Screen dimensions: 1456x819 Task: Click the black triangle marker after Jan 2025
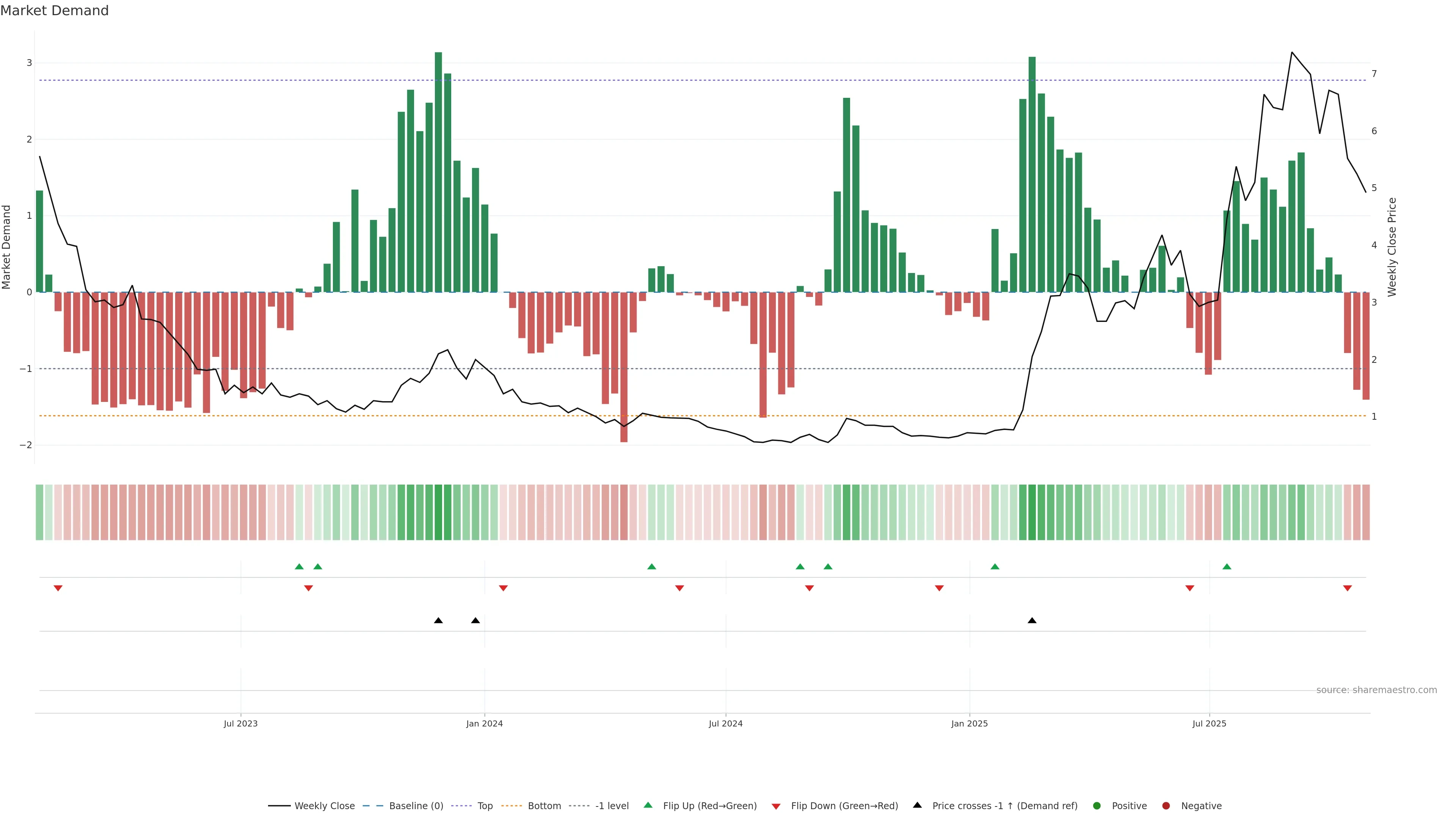(x=1032, y=621)
